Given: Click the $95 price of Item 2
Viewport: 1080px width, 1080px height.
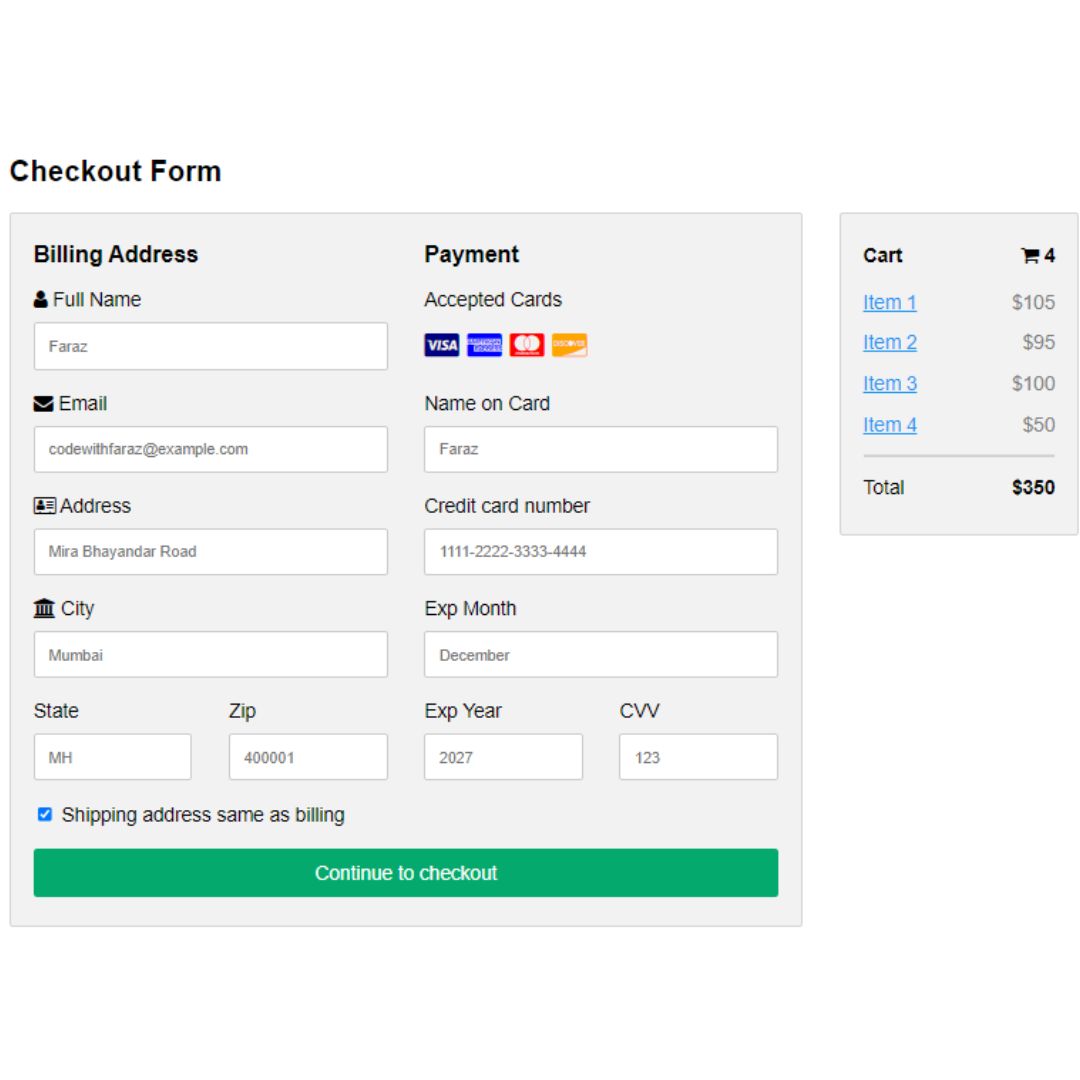Looking at the screenshot, I should pos(1039,342).
